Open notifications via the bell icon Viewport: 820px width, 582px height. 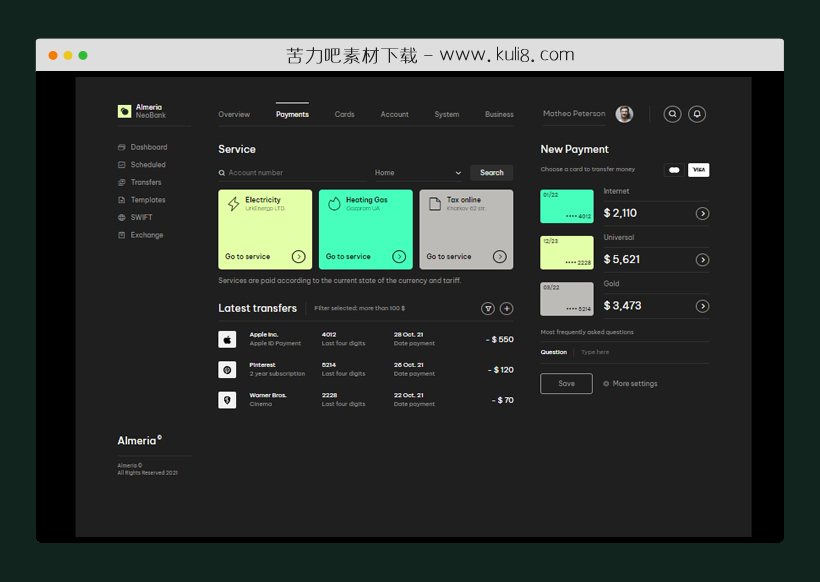pos(697,114)
